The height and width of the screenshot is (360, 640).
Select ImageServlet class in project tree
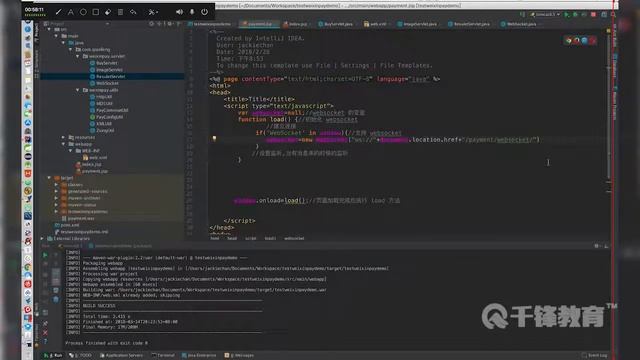coord(106,70)
